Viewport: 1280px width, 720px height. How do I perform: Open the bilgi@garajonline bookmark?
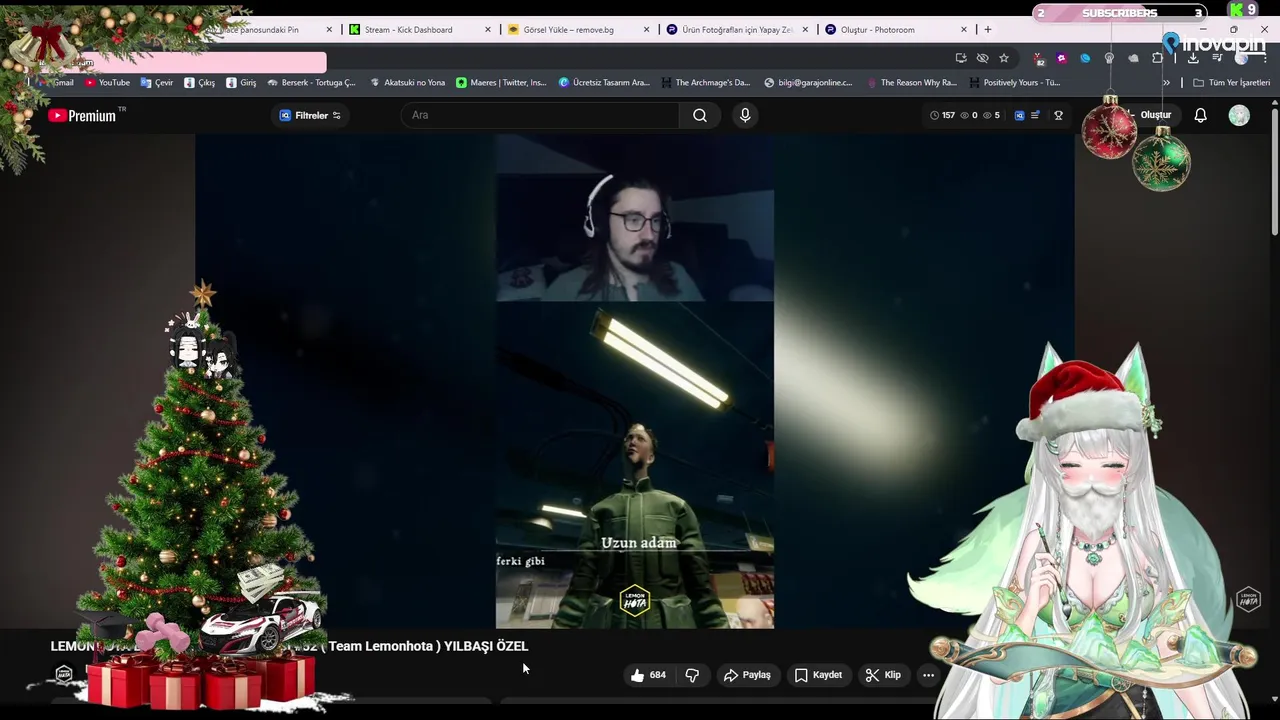pyautogui.click(x=808, y=83)
